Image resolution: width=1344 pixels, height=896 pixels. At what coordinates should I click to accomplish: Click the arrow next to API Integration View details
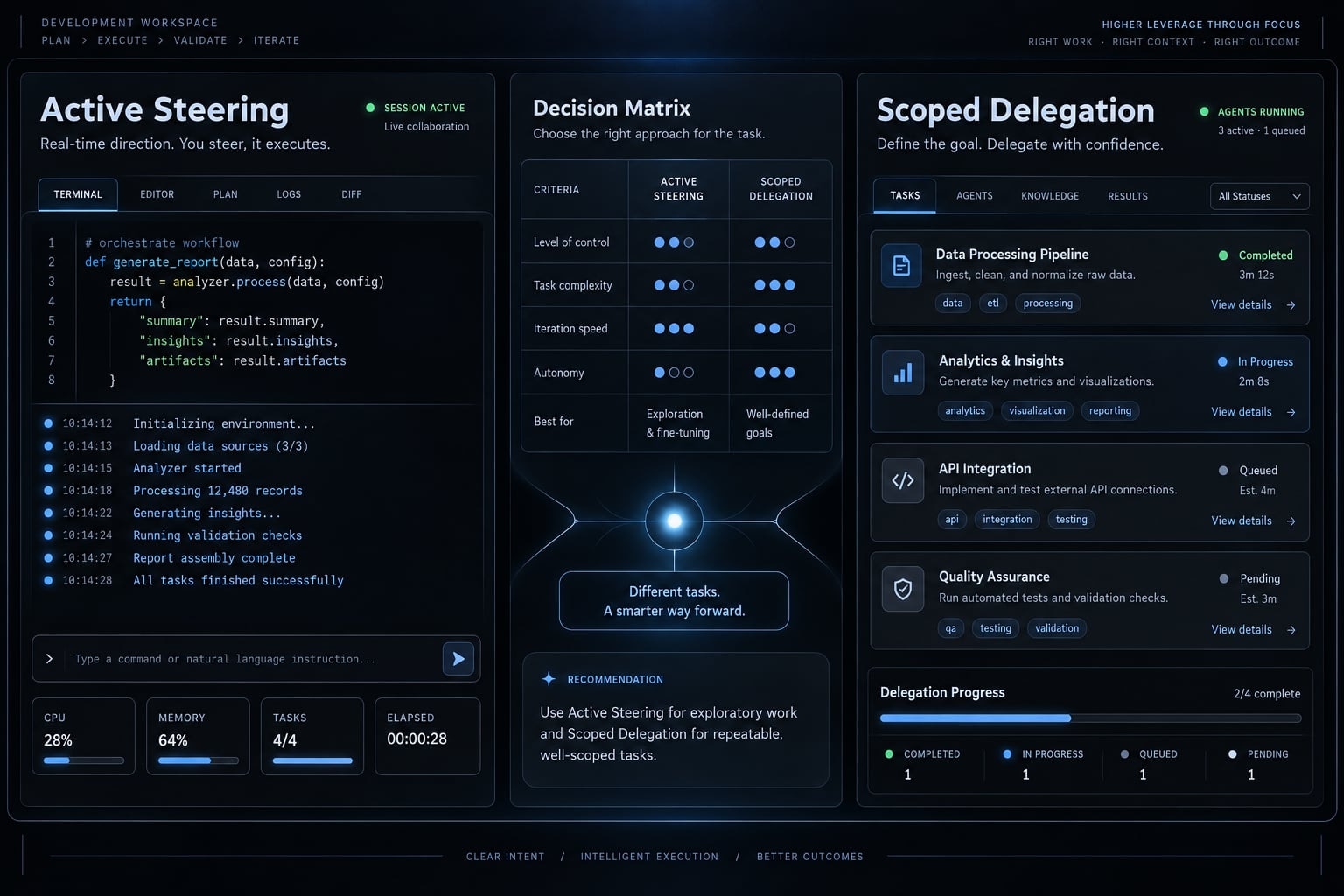pos(1291,521)
